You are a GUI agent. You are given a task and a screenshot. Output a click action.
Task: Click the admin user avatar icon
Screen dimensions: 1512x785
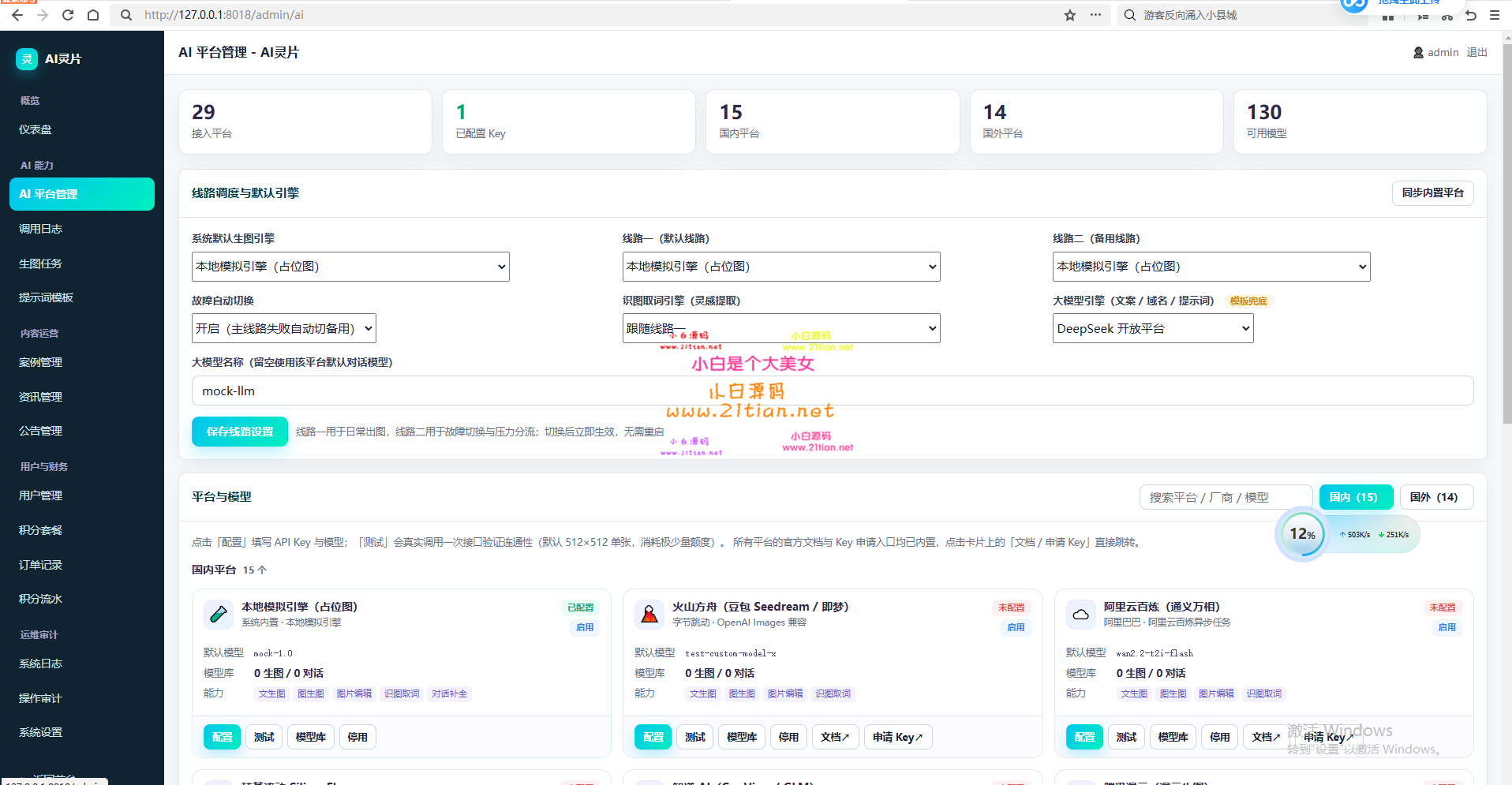[x=1418, y=53]
